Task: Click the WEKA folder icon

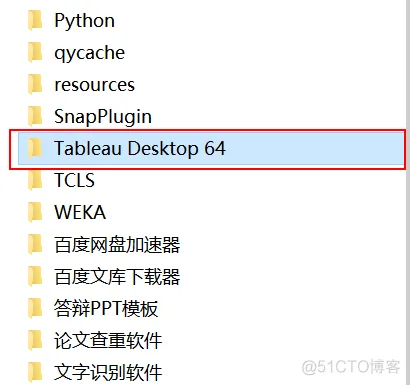Action: pos(35,212)
